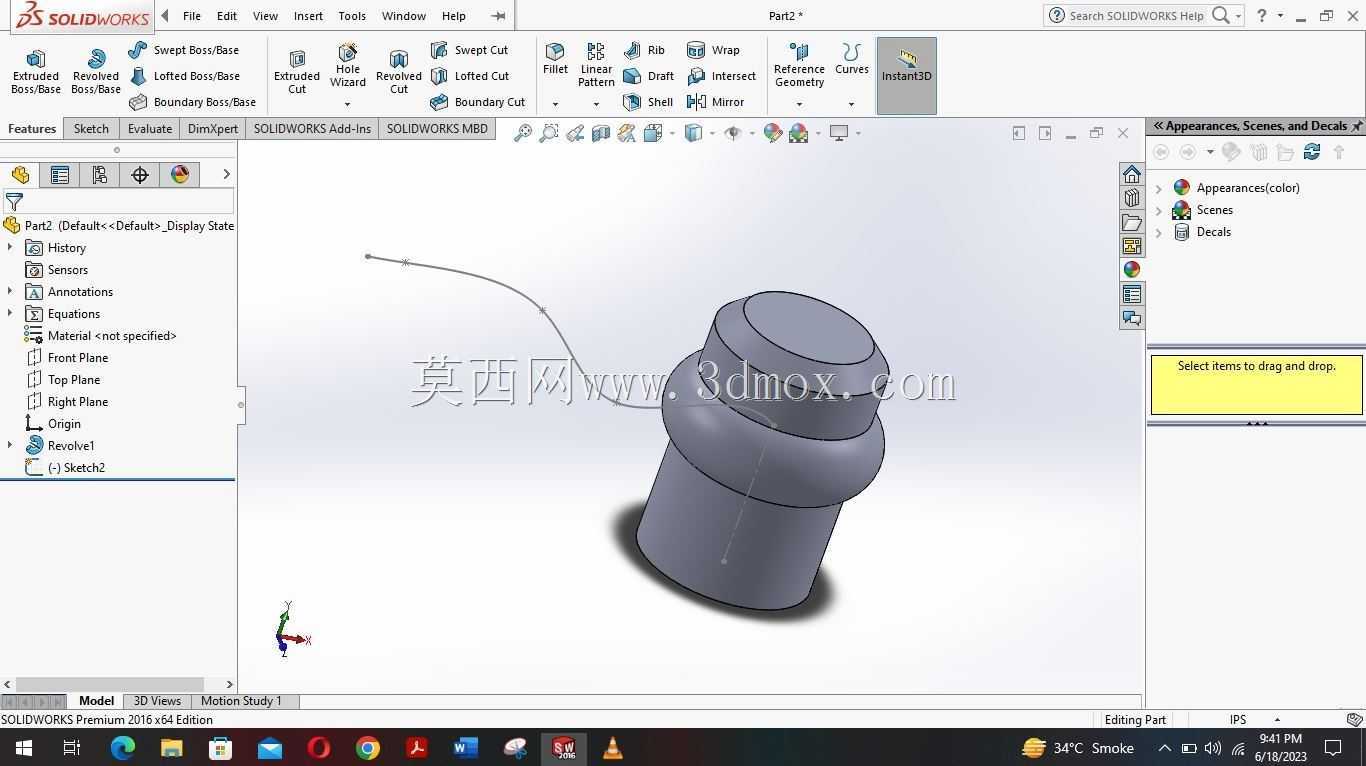Switch to Sketch tab
This screenshot has width=1366, height=766.
[x=91, y=129]
